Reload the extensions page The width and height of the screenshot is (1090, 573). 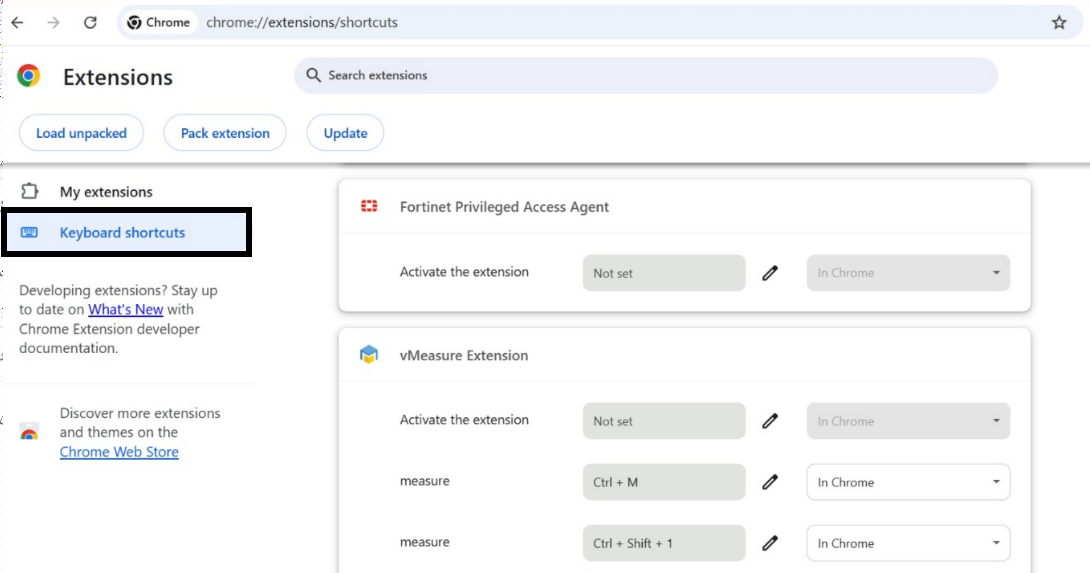[90, 22]
